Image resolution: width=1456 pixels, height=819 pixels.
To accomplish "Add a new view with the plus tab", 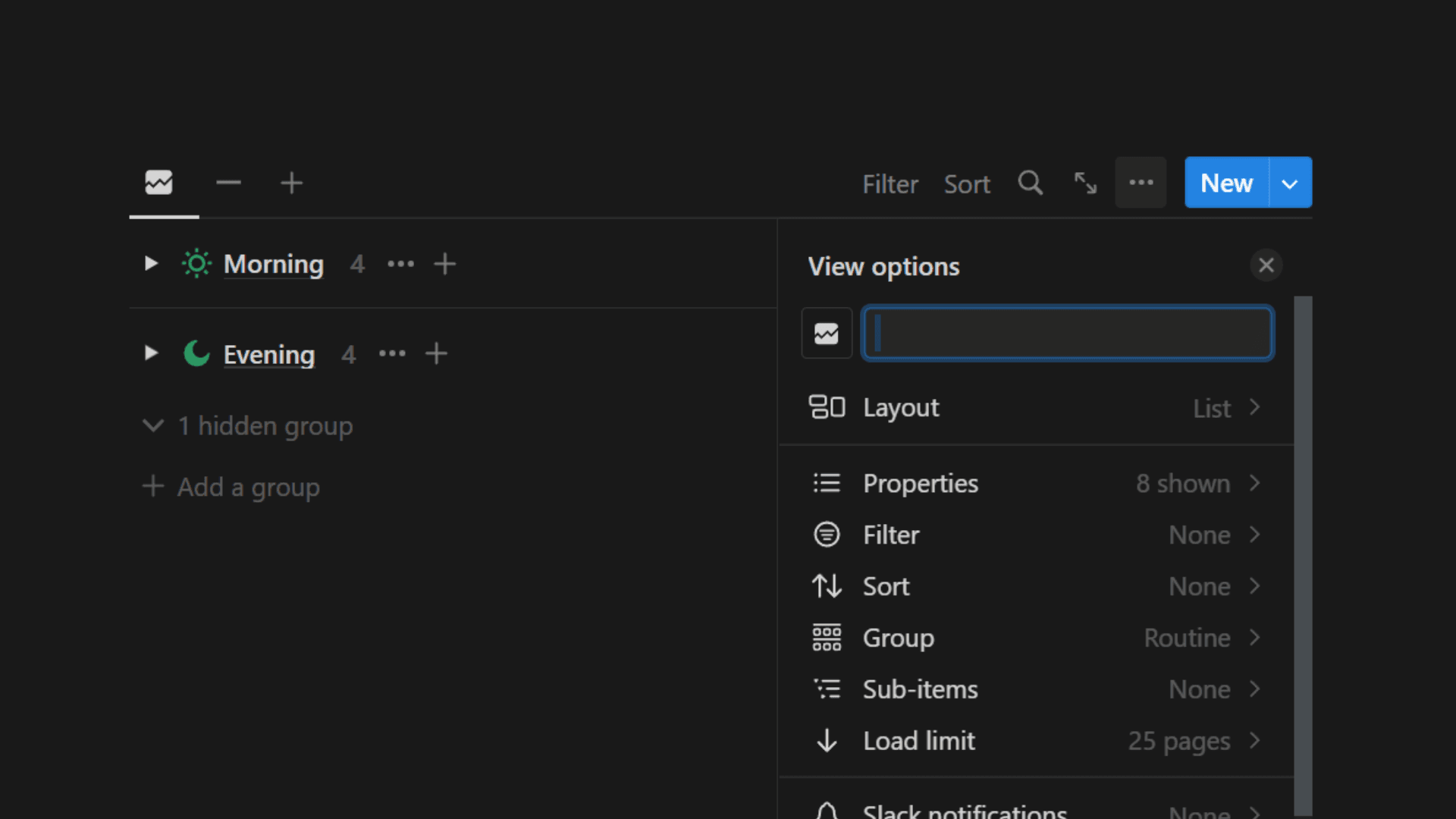I will pos(291,183).
